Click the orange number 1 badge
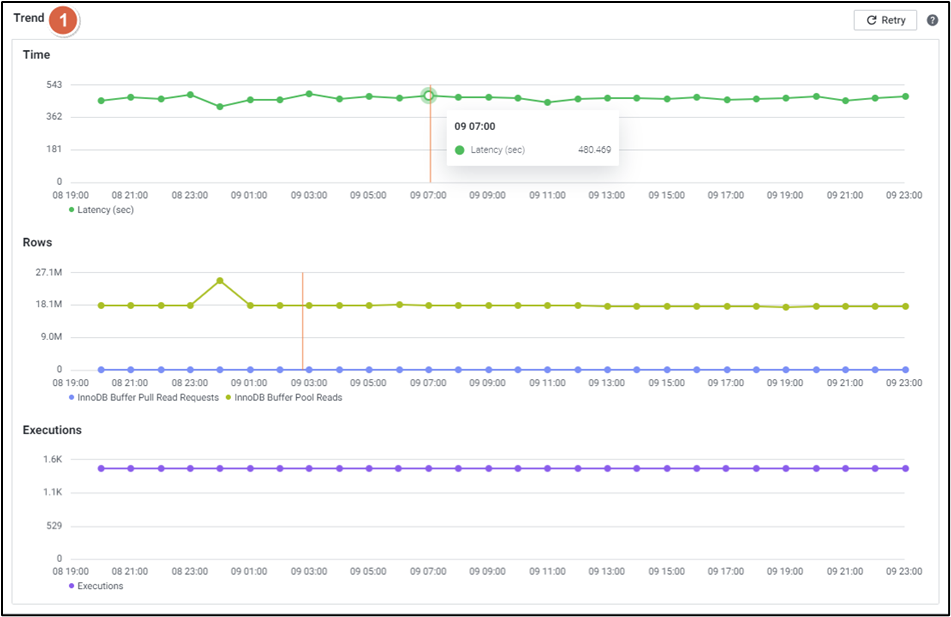The height and width of the screenshot is (617, 951). point(64,19)
